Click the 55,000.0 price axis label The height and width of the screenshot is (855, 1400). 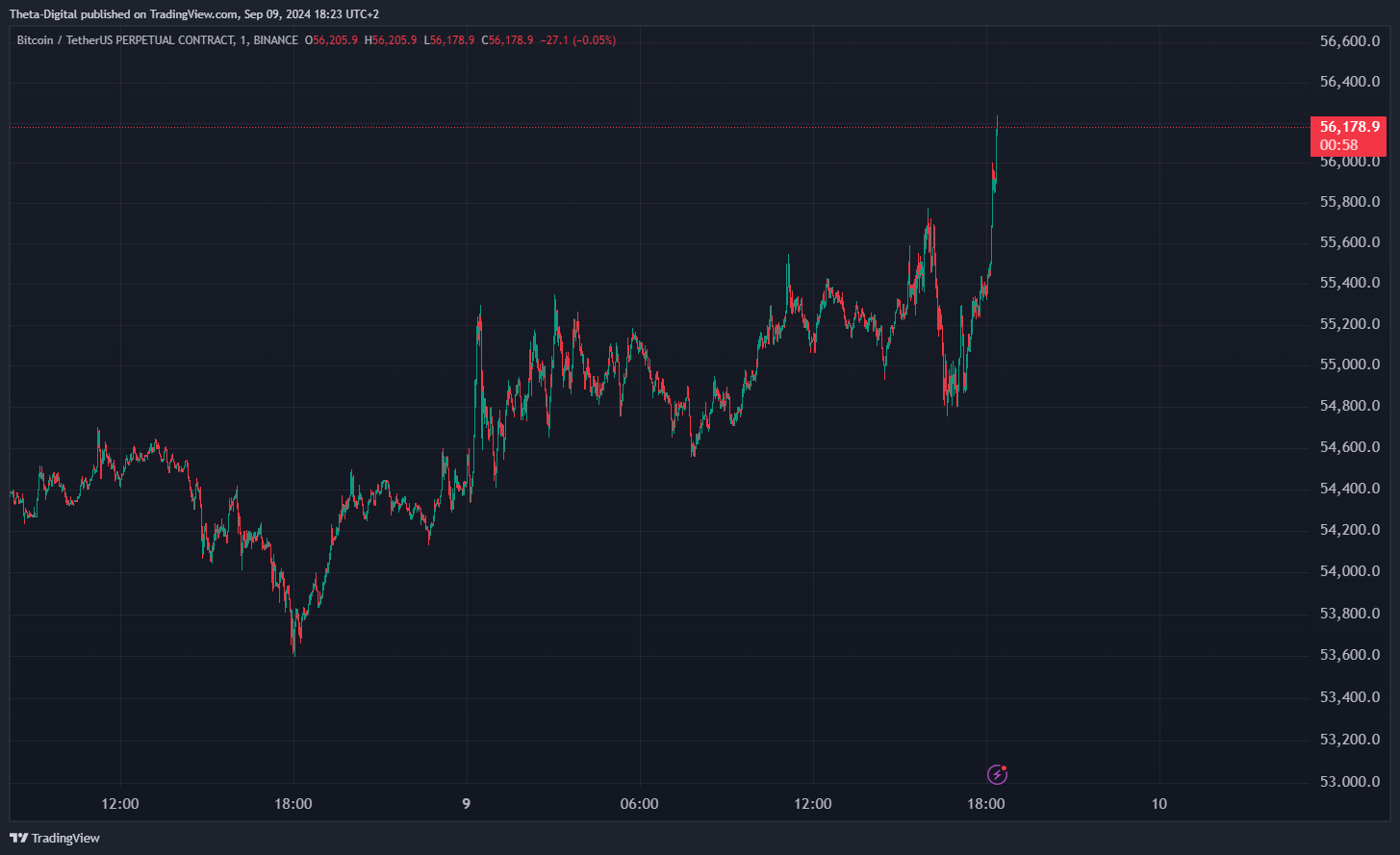pos(1351,365)
